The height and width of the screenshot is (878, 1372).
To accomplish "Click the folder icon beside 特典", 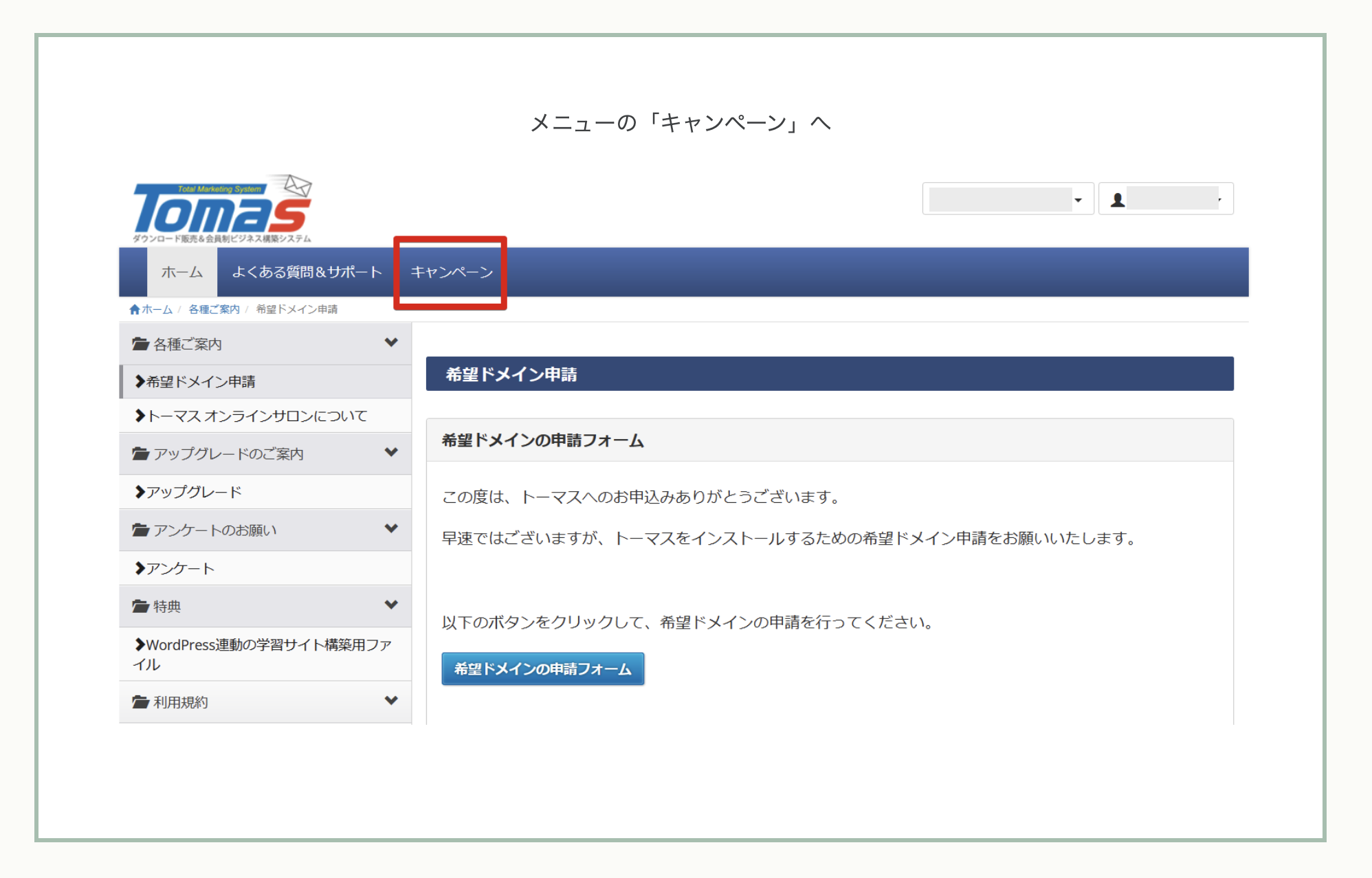I will pos(140,607).
